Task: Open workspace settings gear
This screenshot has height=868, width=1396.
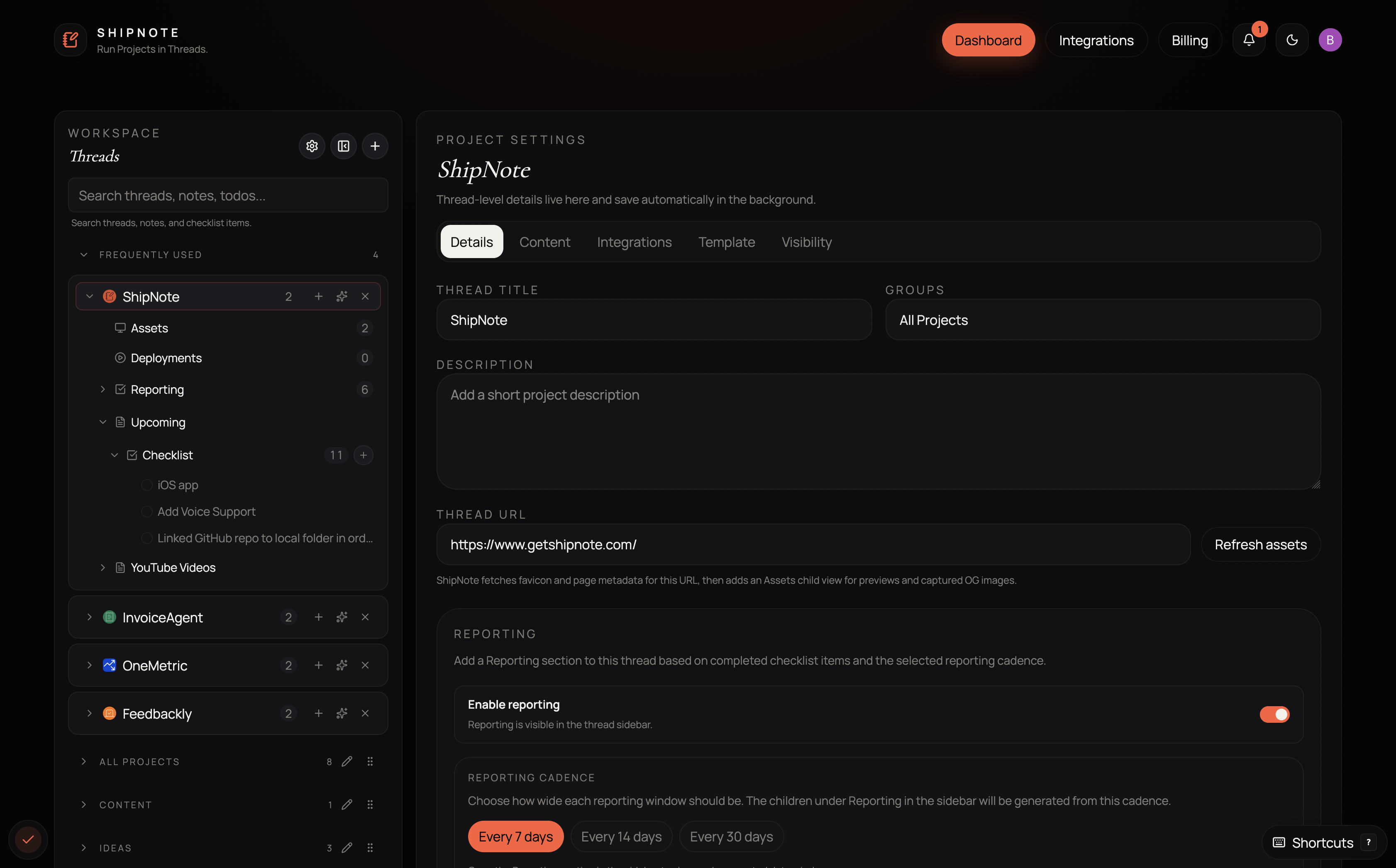Action: pos(312,146)
